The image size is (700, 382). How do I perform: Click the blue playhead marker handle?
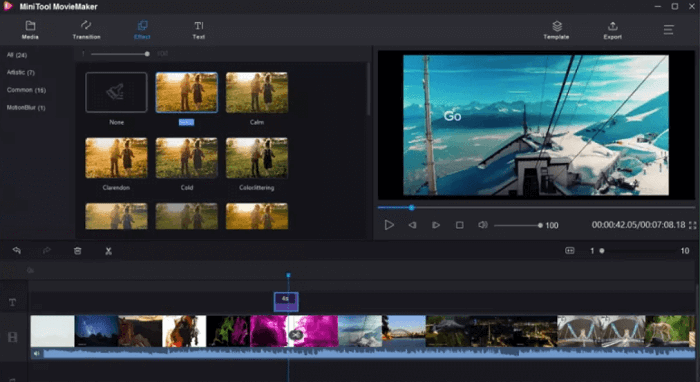click(288, 275)
